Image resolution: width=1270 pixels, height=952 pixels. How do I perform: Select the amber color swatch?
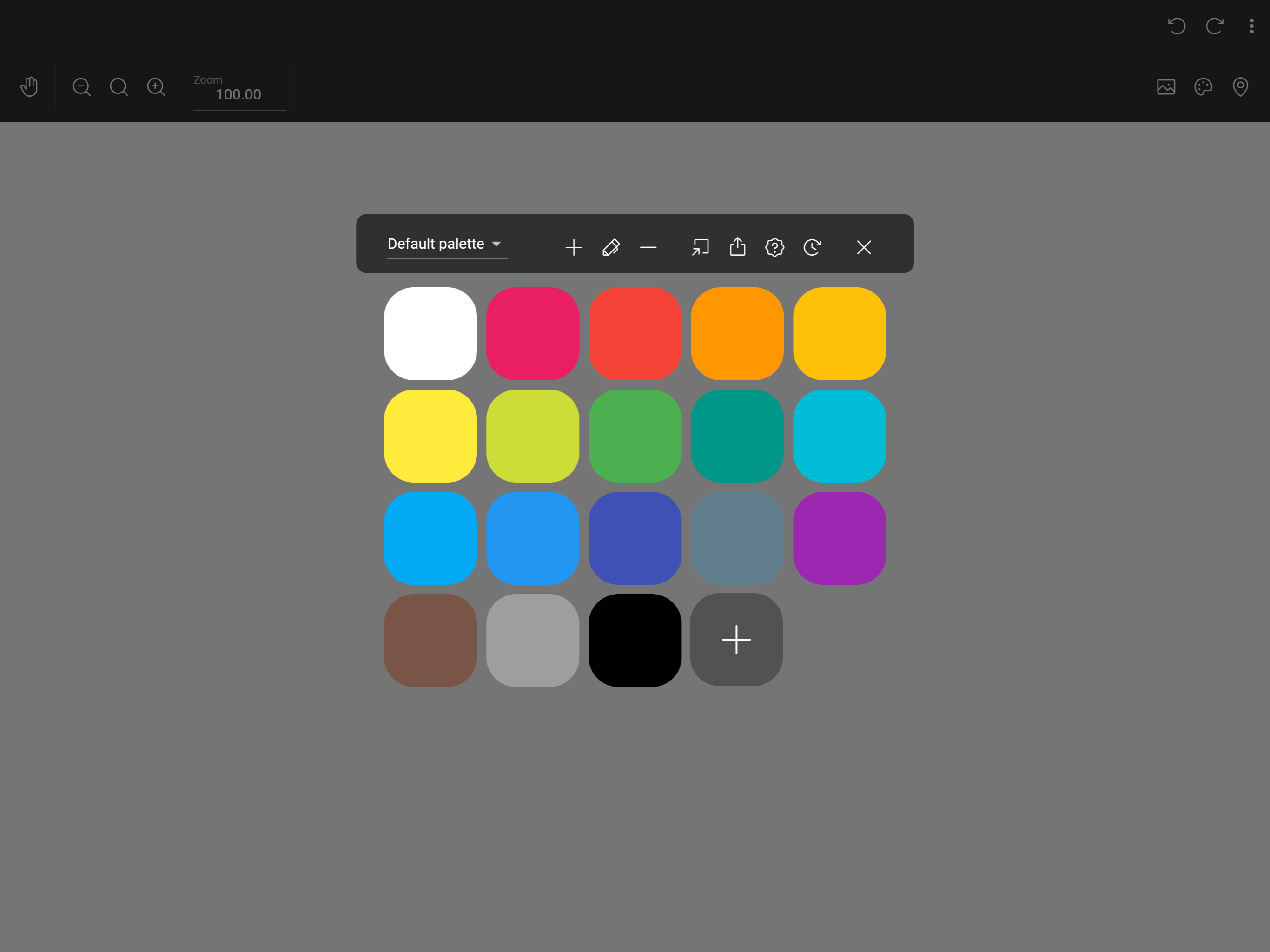(840, 334)
